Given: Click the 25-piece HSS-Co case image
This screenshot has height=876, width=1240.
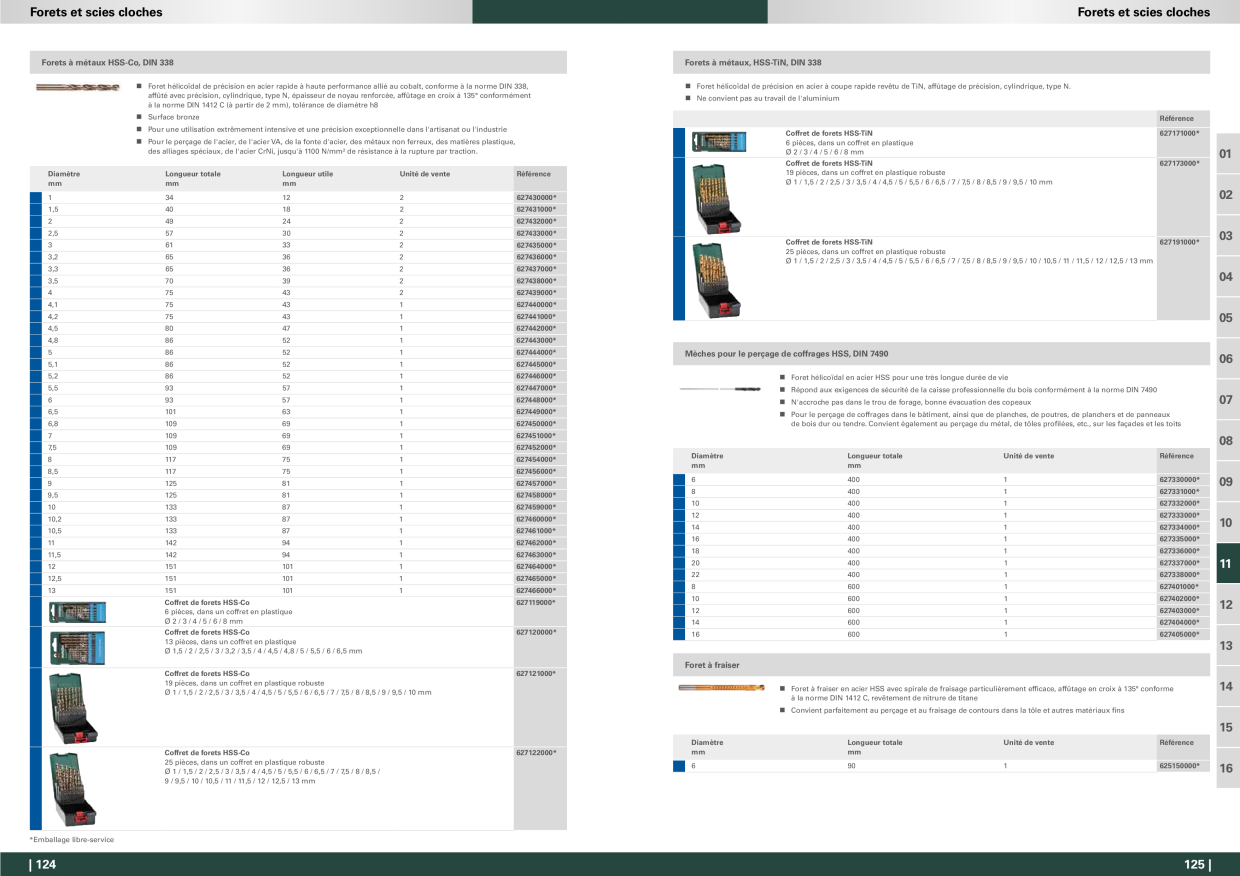Looking at the screenshot, I should (x=72, y=788).
